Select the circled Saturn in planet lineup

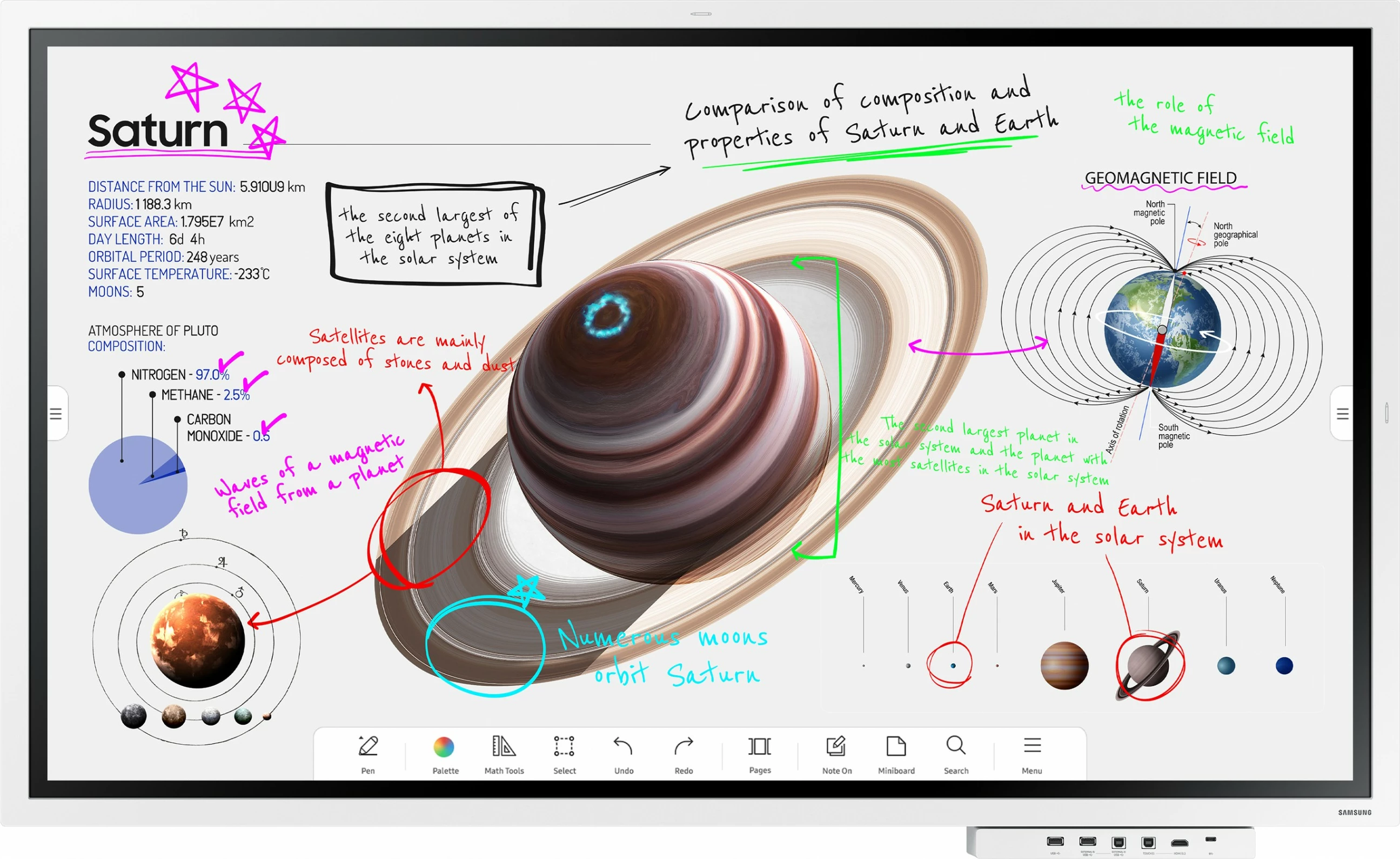pyautogui.click(x=1149, y=665)
